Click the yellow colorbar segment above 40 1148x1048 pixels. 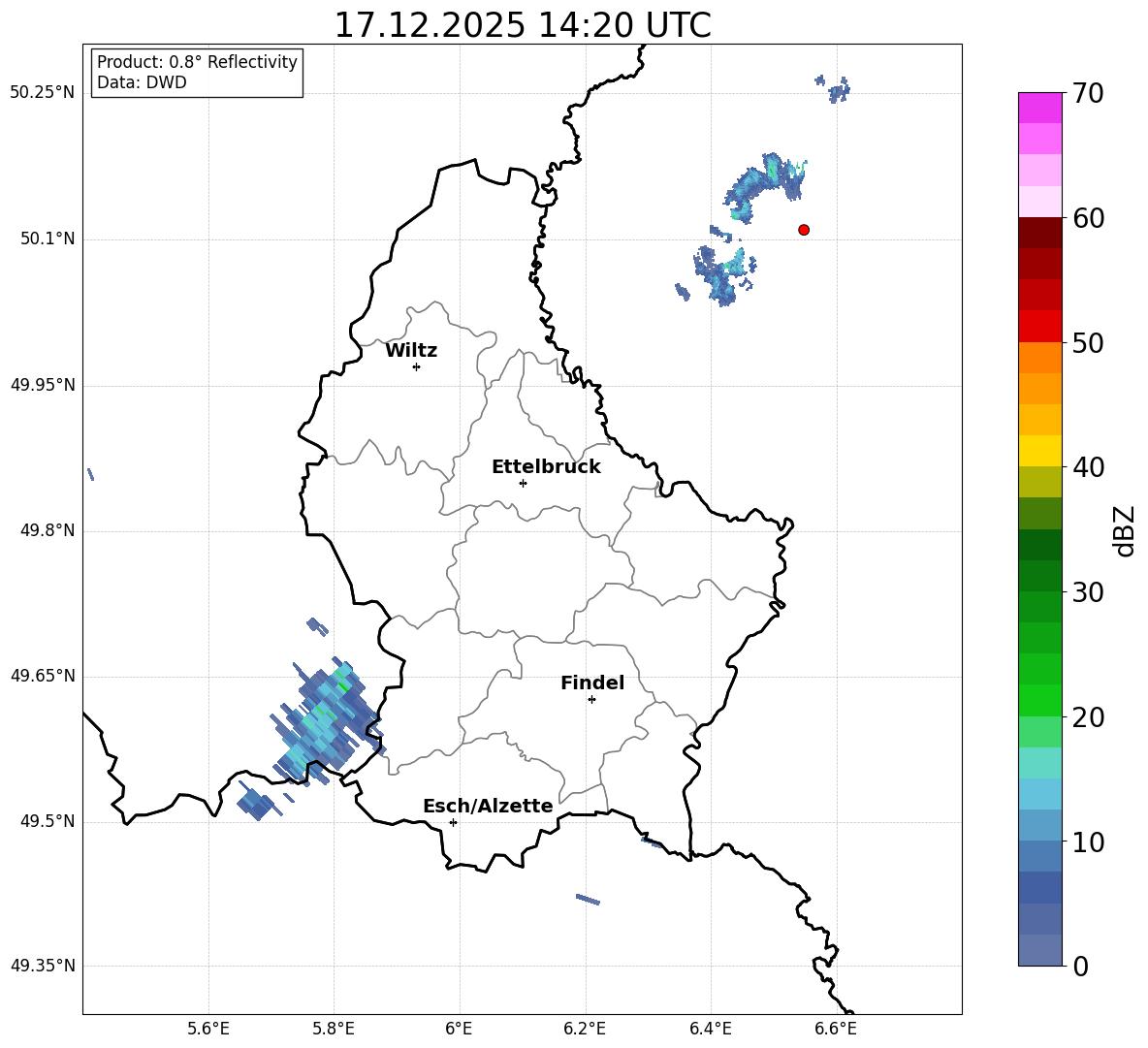pos(1039,451)
